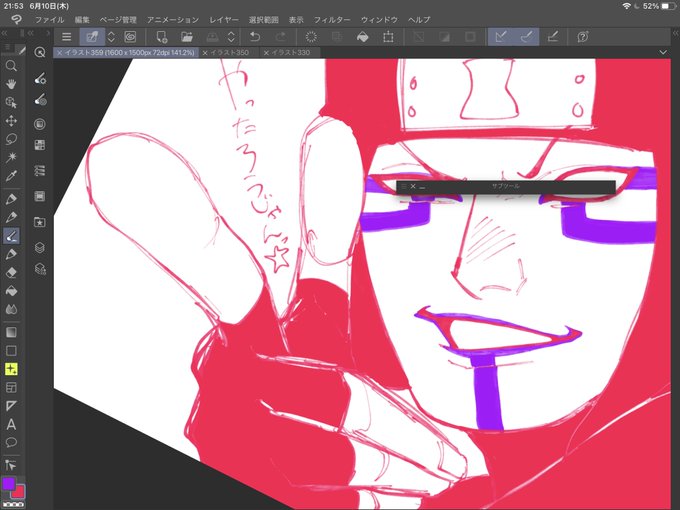Select the Hand move-view tool
The width and height of the screenshot is (680, 510).
pyautogui.click(x=11, y=84)
